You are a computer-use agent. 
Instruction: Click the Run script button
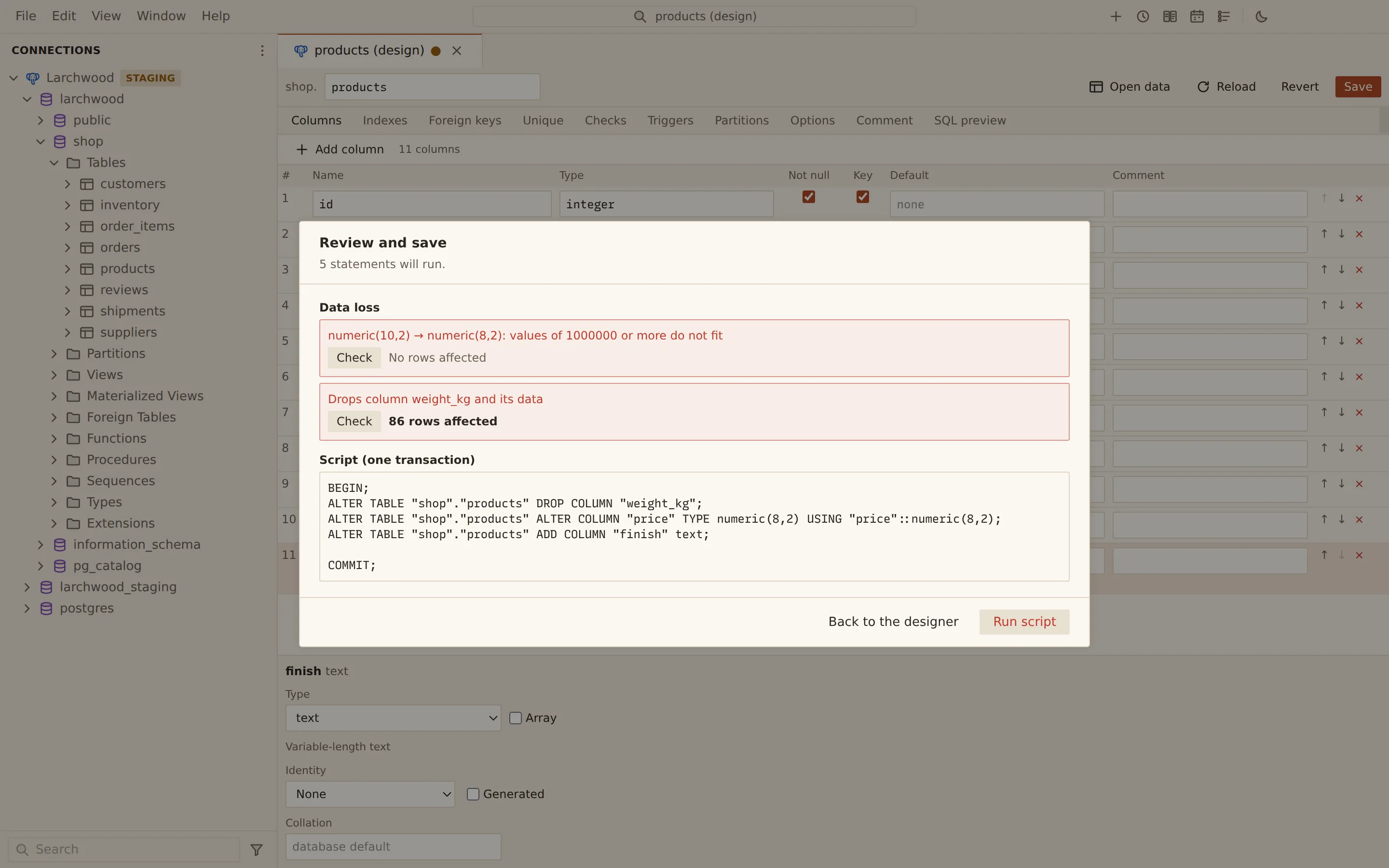(x=1024, y=622)
